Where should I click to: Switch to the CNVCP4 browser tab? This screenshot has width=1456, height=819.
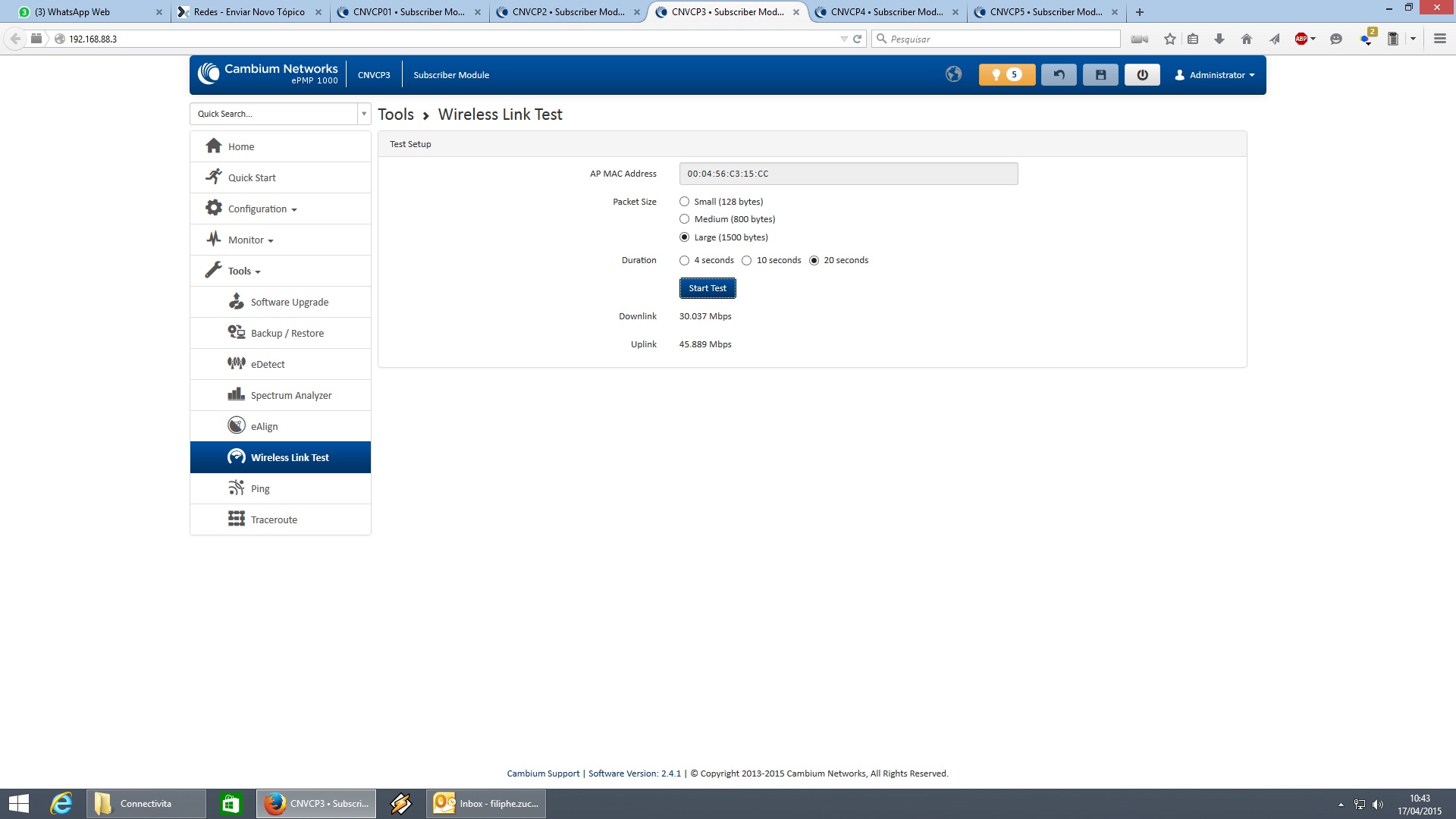886,12
